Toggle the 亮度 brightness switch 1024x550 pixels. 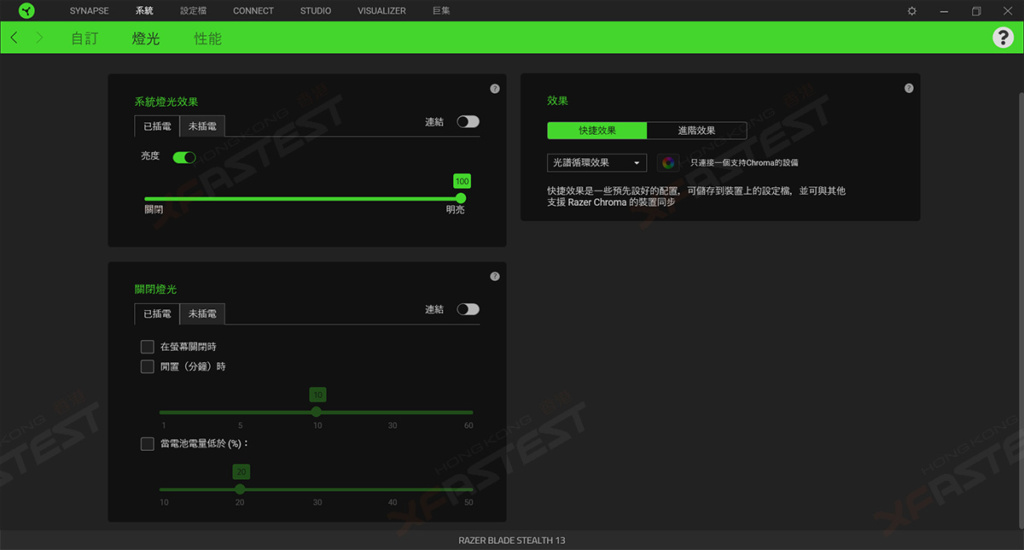pos(184,157)
